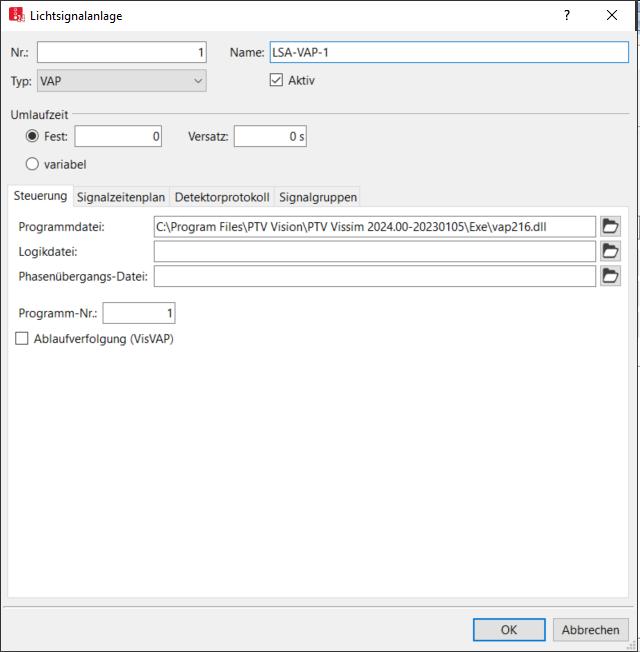Confirm with the OK button
Screen dimensions: 640x652
pyautogui.click(x=509, y=630)
